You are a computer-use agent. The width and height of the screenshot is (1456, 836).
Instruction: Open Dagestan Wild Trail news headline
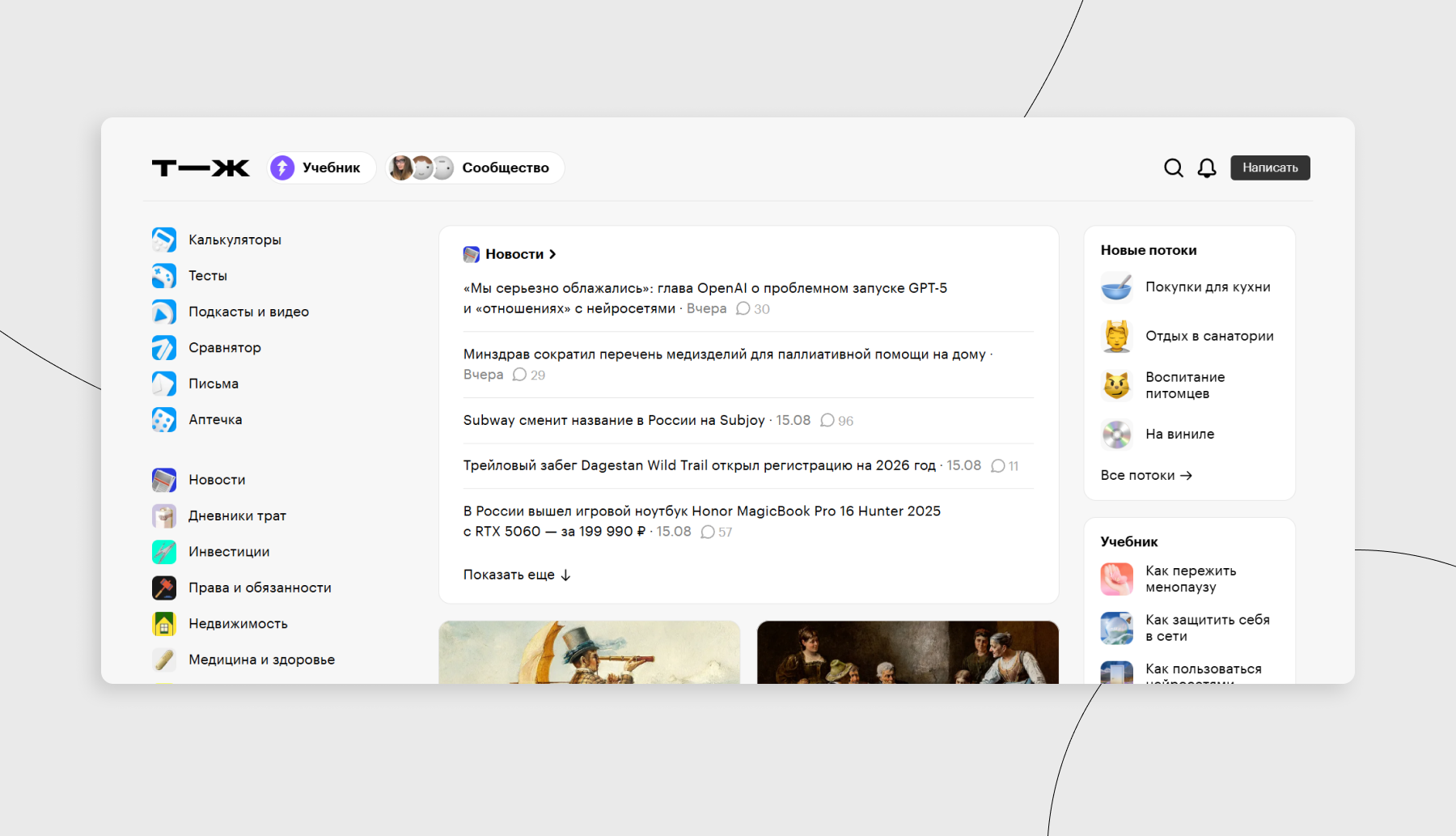coord(699,465)
